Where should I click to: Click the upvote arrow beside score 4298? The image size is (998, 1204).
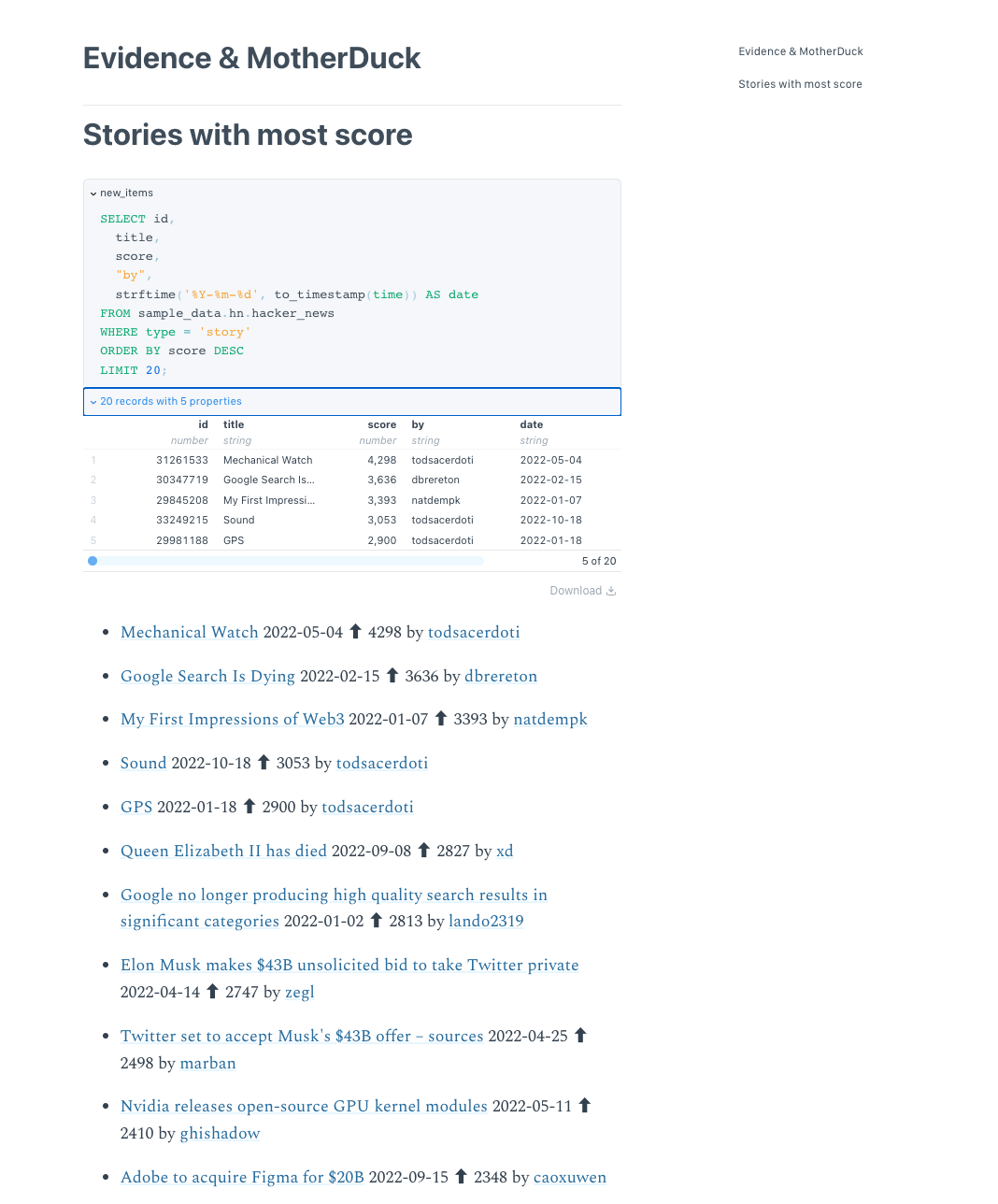(355, 632)
